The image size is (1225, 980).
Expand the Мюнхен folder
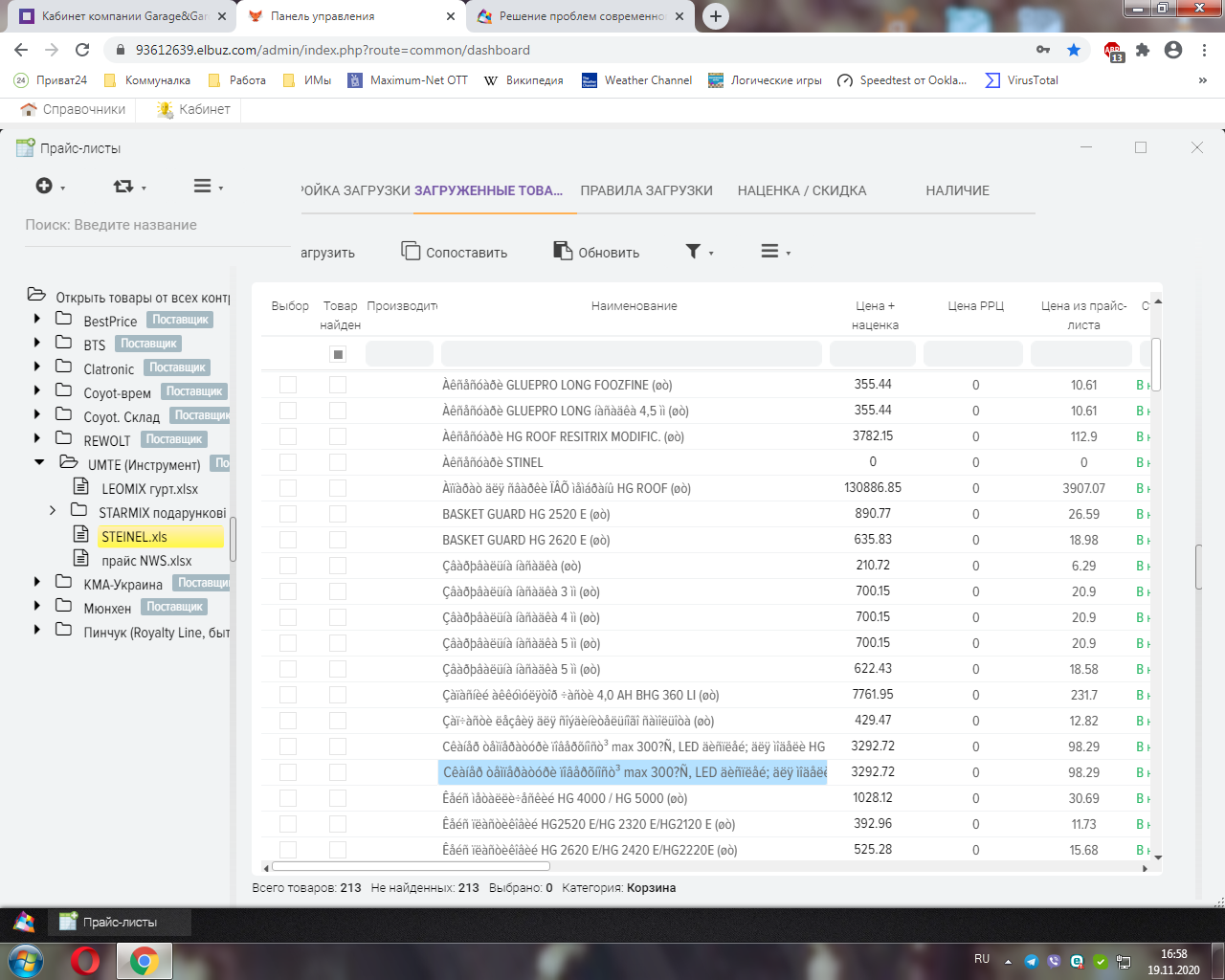[x=36, y=606]
